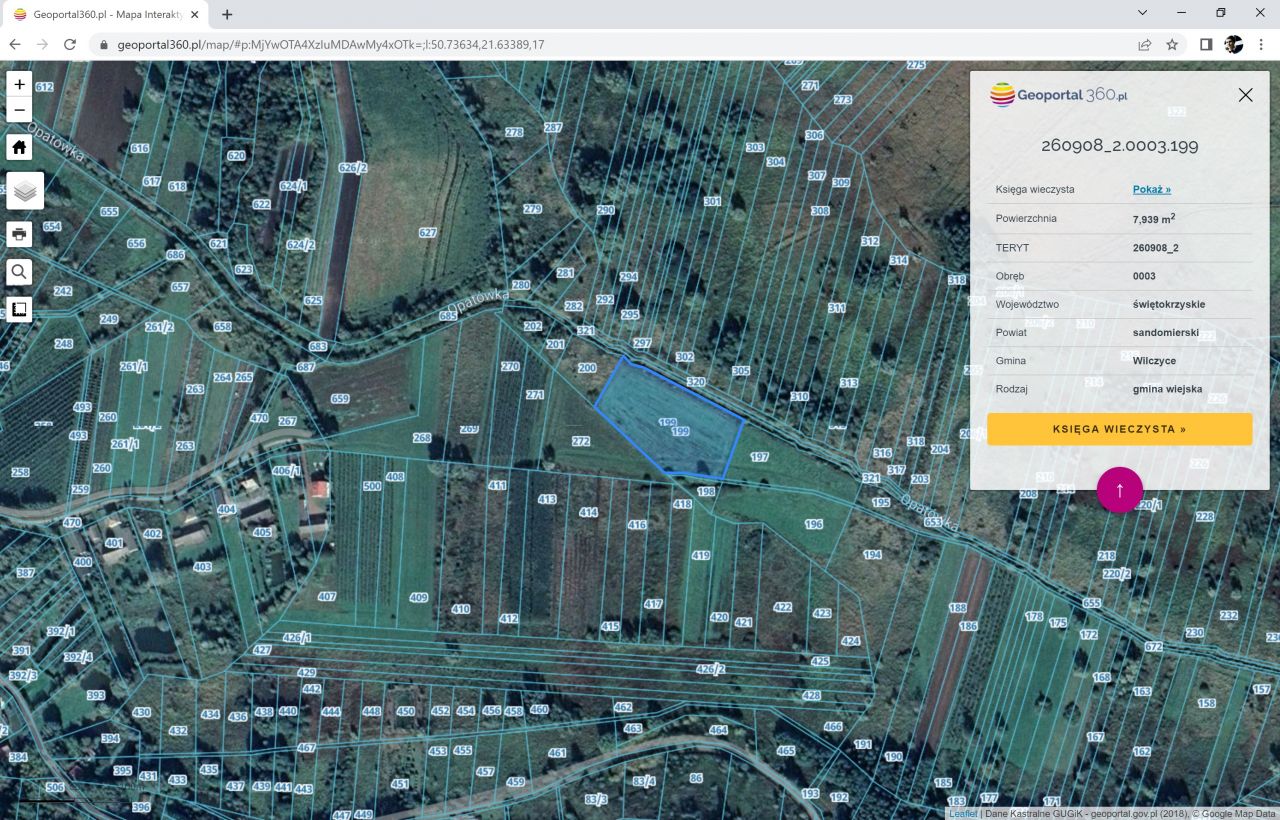Open the parcel search tool

[x=19, y=272]
